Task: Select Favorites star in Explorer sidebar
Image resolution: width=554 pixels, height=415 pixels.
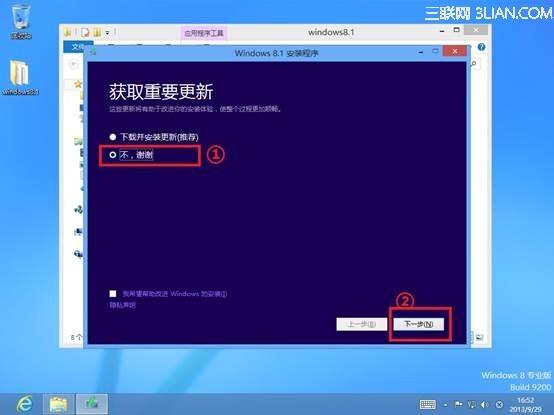Action: pos(78,84)
